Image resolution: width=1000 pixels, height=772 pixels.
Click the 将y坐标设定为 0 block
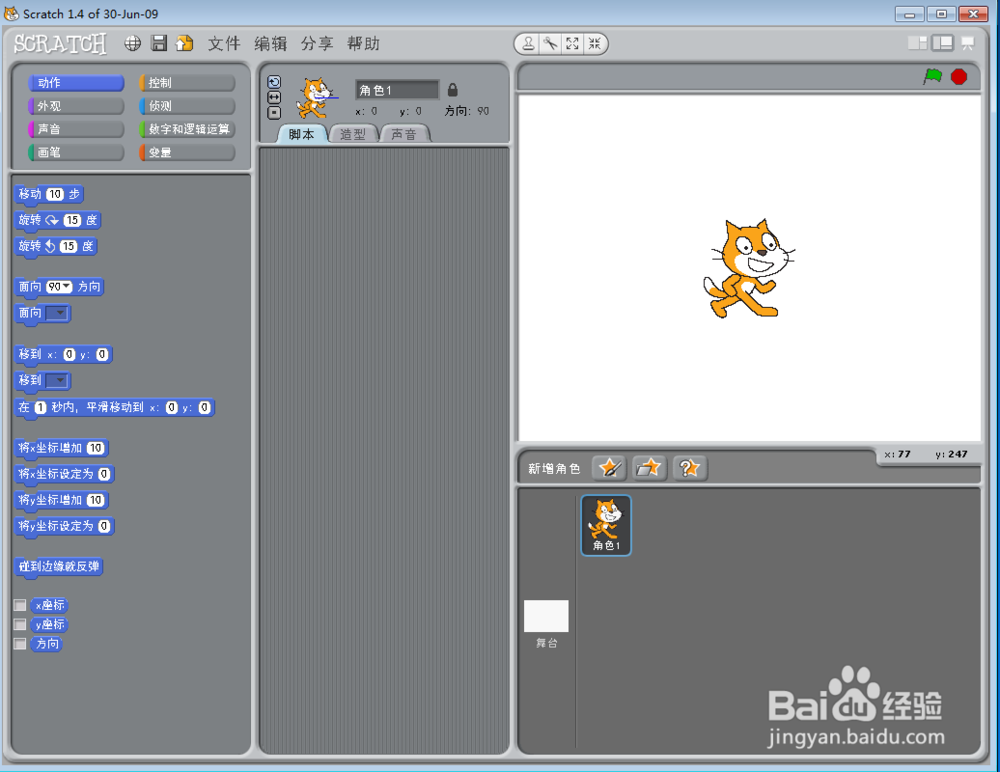click(x=64, y=526)
